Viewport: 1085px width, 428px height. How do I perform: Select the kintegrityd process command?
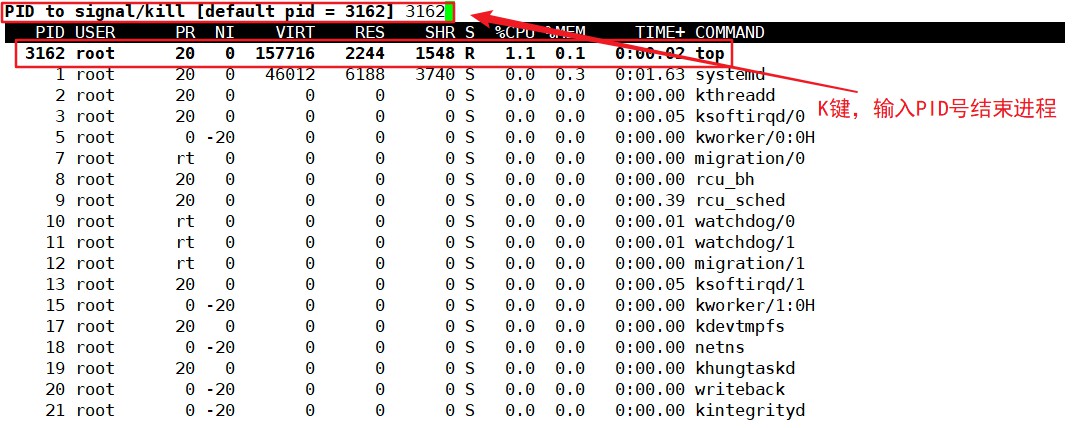pos(750,411)
